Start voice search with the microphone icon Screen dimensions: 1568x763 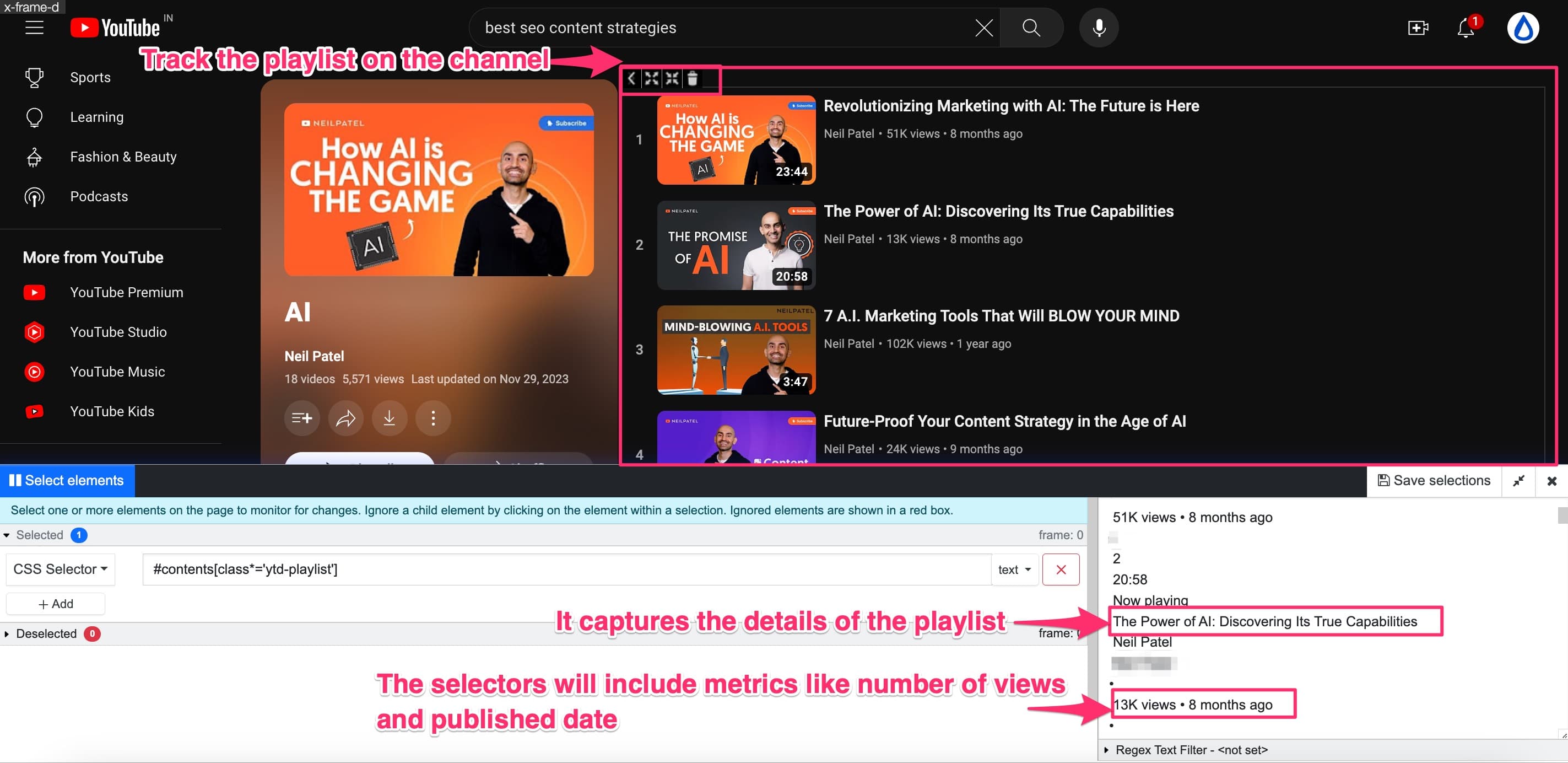pos(1099,27)
